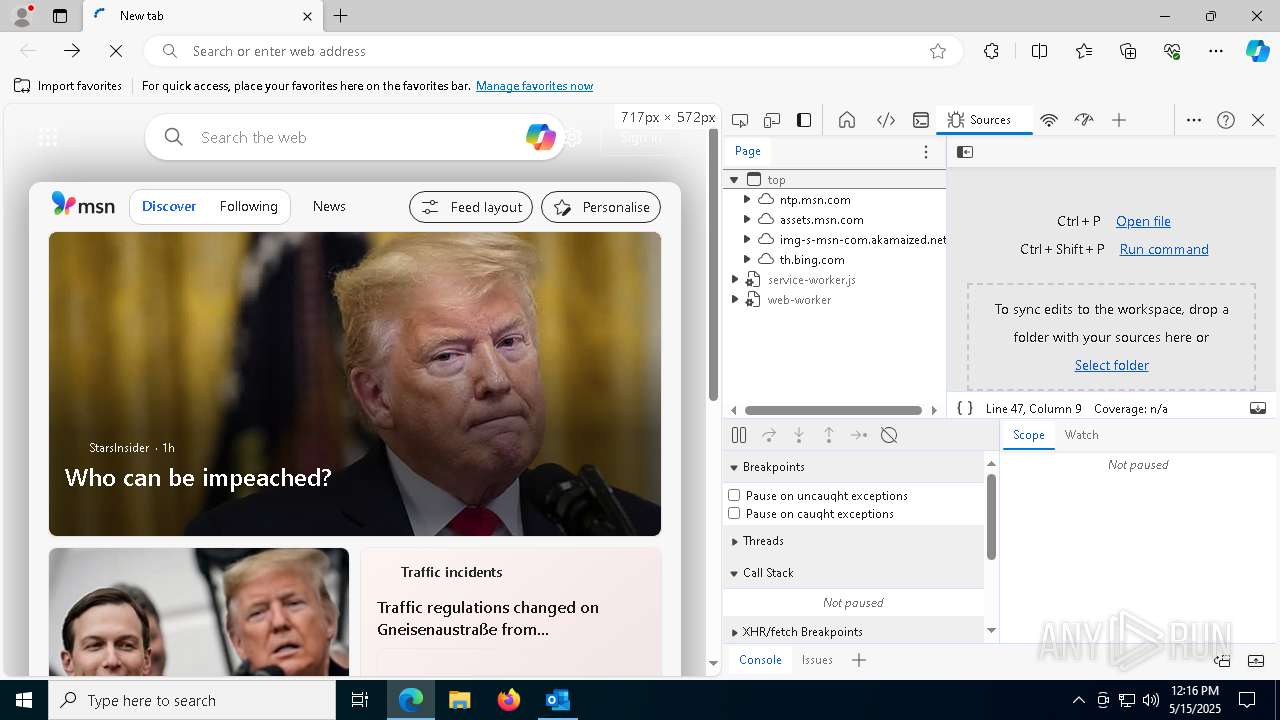Click the Feed layout button

pos(471,207)
